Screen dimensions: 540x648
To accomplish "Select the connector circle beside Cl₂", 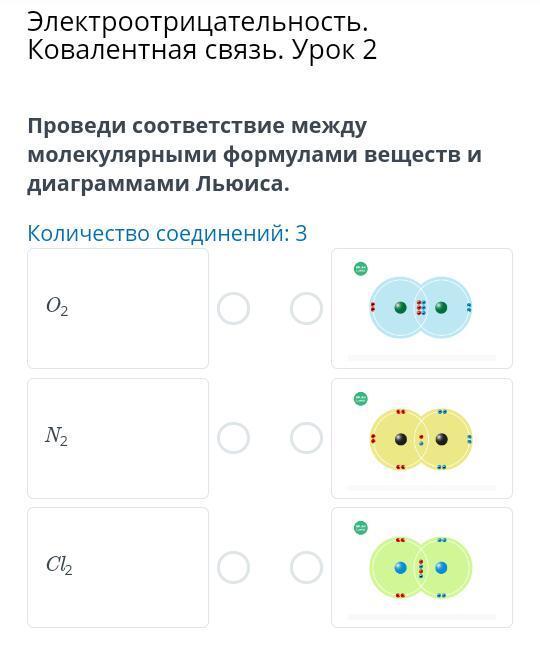I will 233,567.
